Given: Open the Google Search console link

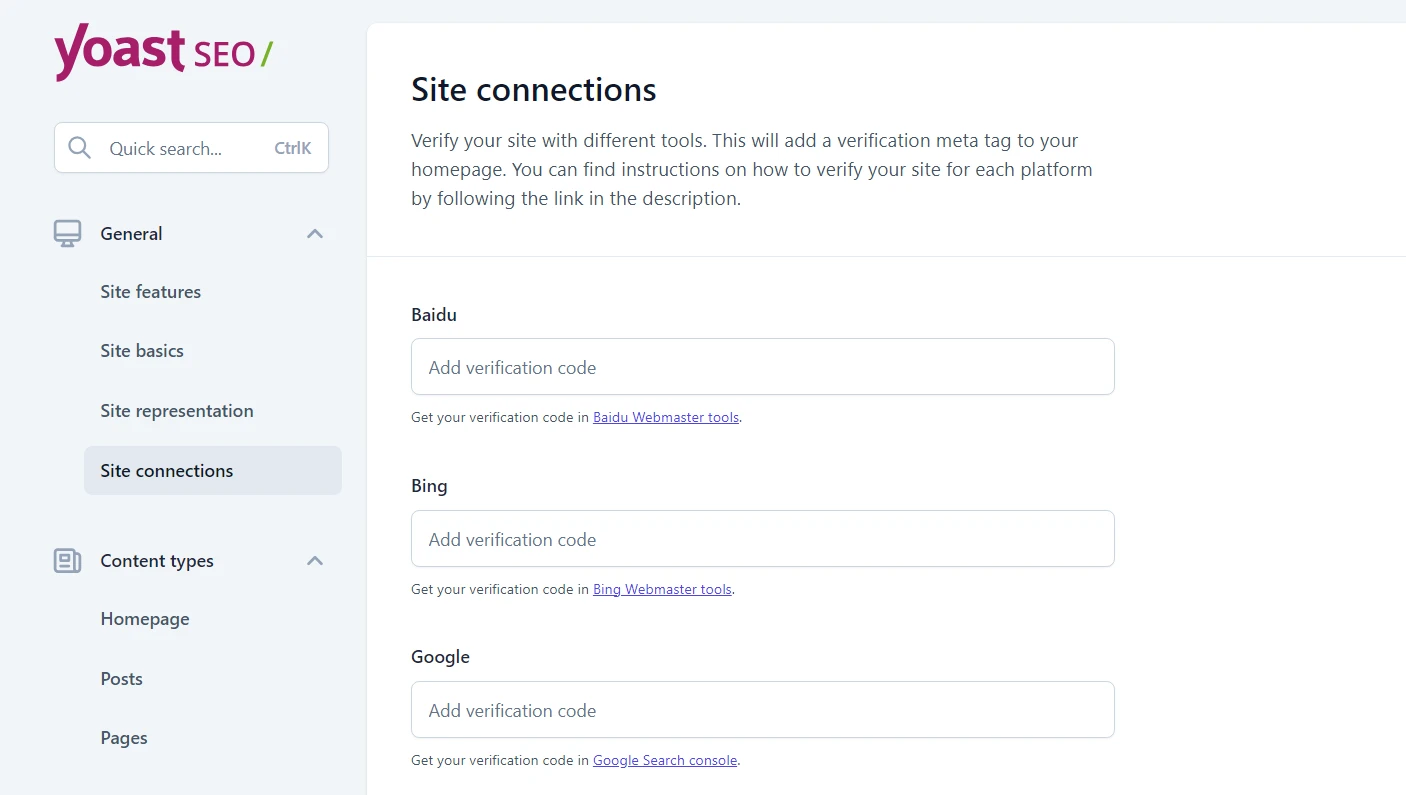Looking at the screenshot, I should [x=665, y=761].
